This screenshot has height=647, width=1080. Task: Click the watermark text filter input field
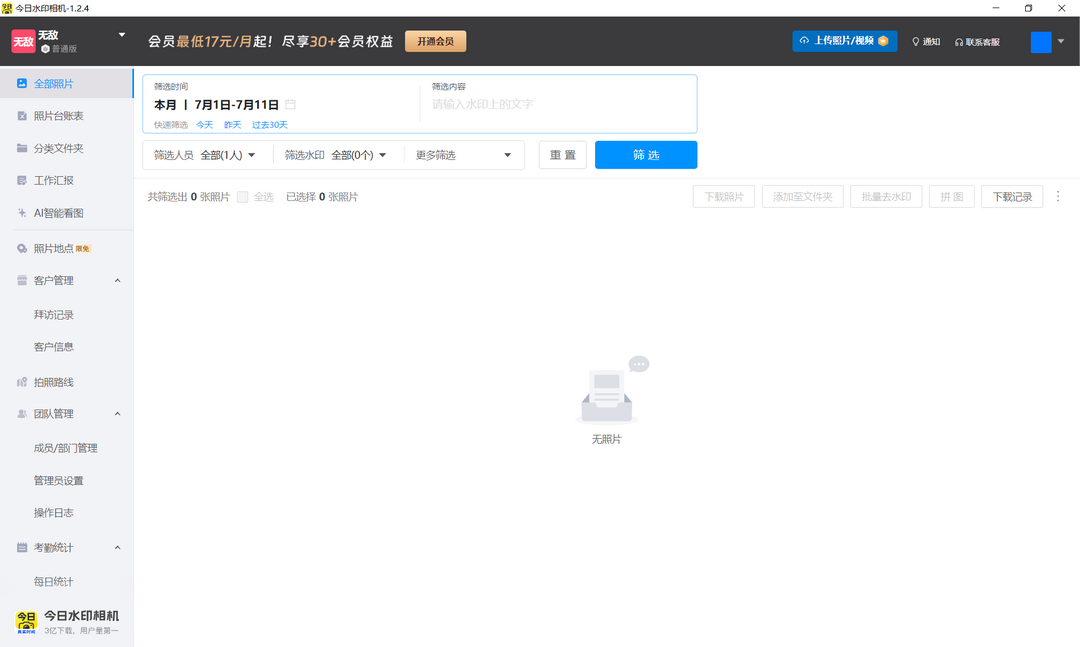[556, 104]
